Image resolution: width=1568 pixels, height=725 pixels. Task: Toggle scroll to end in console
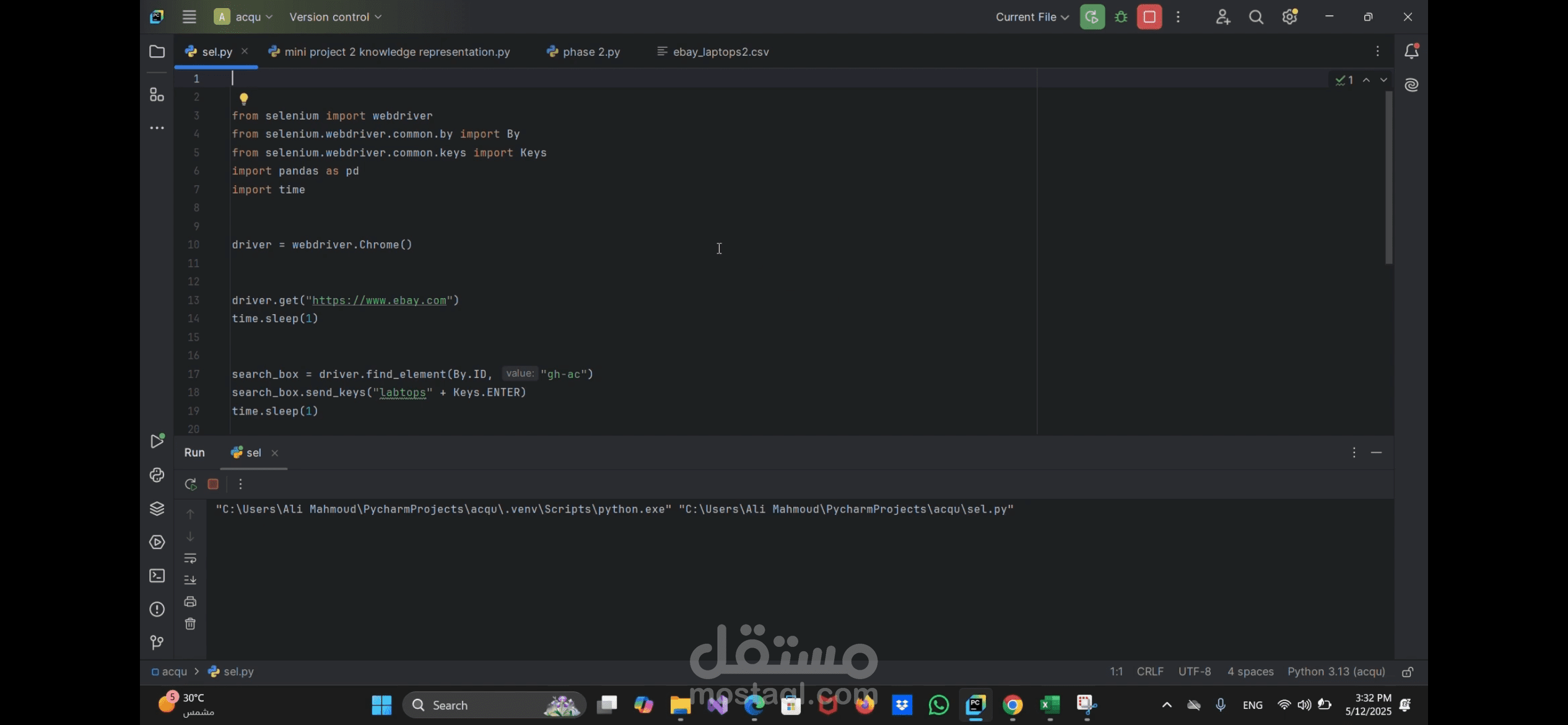[x=190, y=580]
